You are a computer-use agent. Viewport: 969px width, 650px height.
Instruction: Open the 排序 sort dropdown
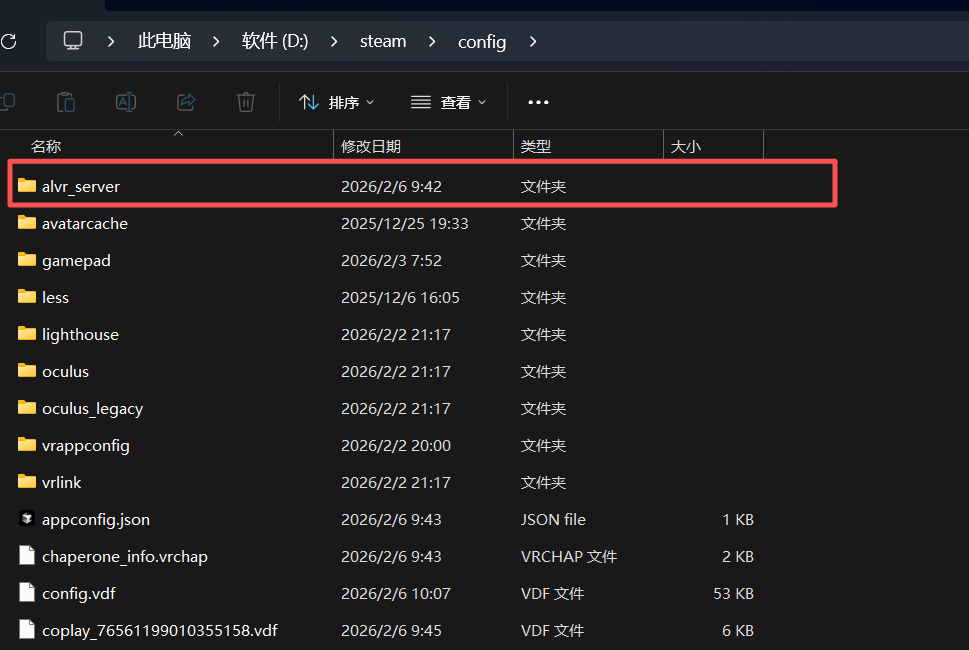[x=337, y=102]
